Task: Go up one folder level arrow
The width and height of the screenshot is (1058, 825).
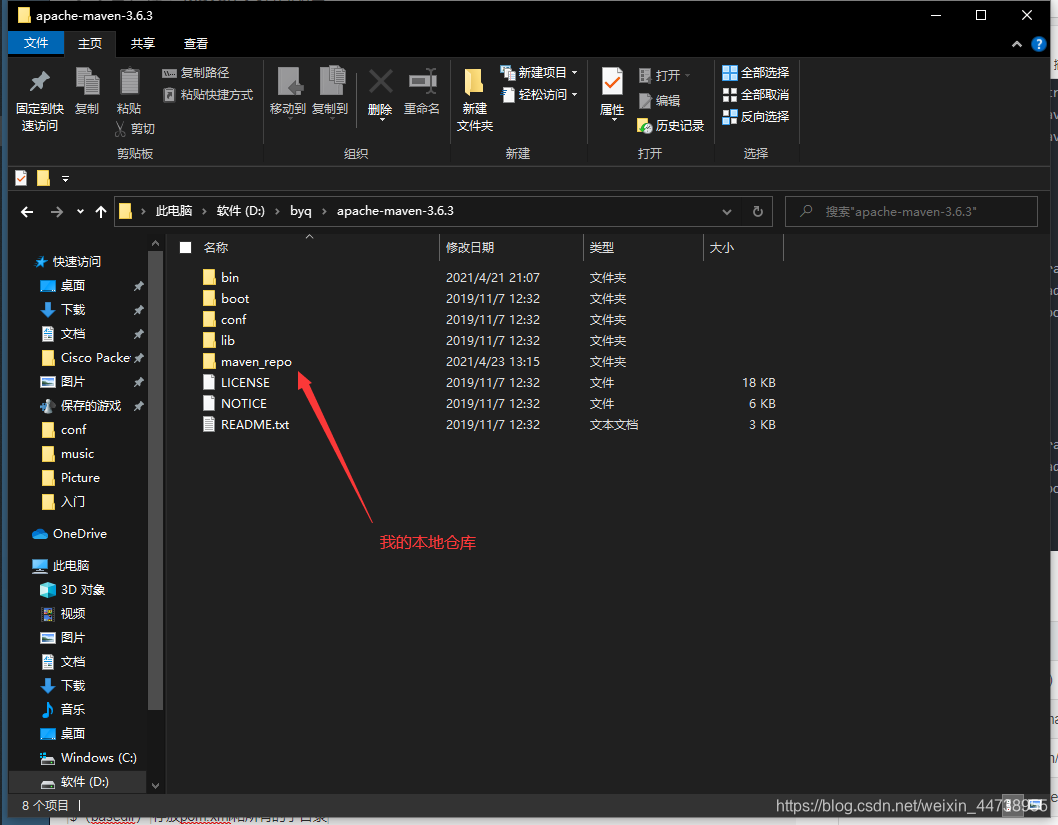Action: point(101,212)
